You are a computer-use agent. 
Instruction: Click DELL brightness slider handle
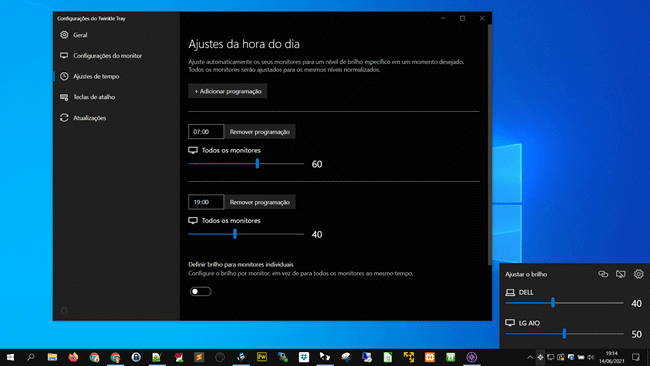click(553, 303)
